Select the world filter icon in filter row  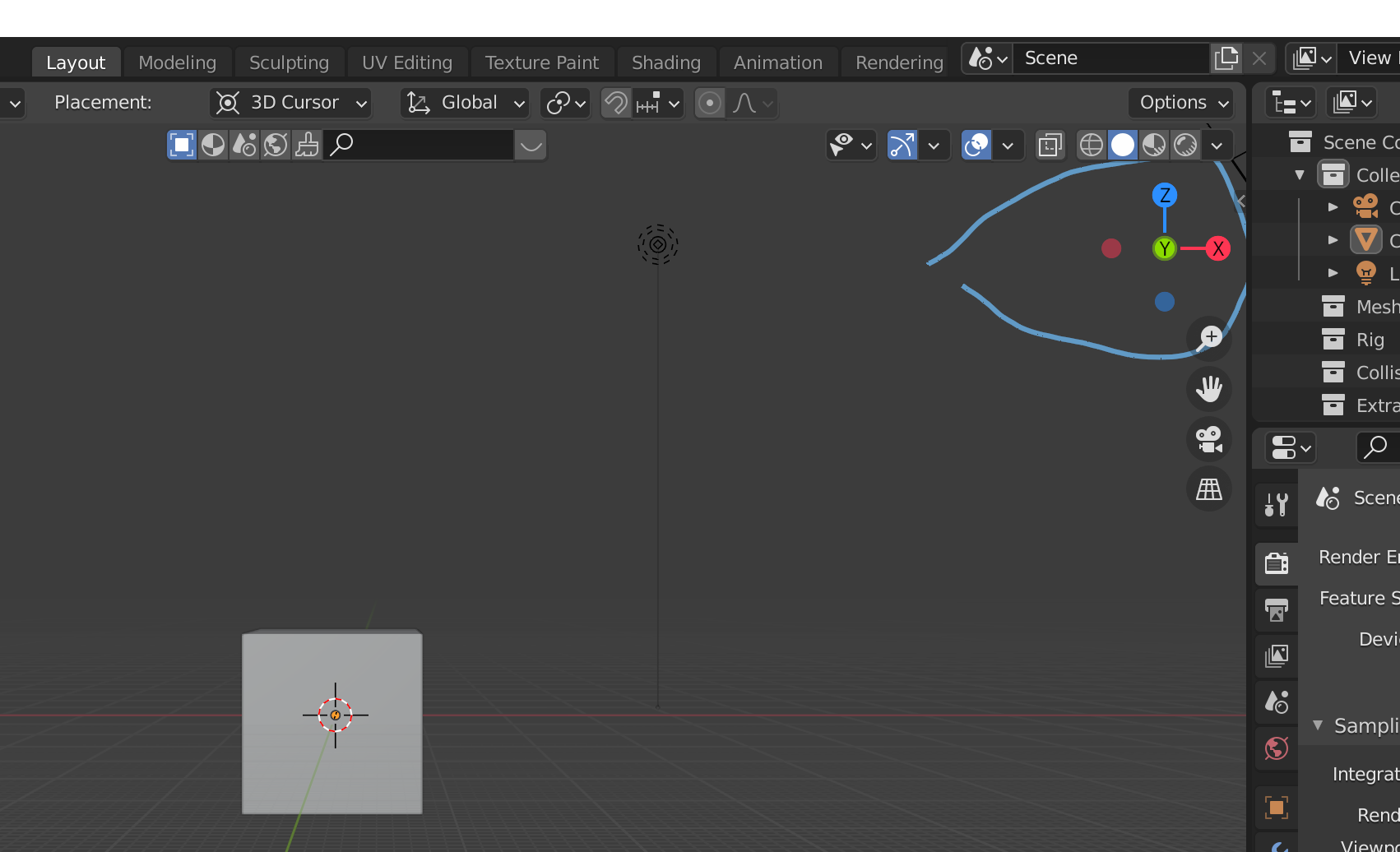pos(276,145)
